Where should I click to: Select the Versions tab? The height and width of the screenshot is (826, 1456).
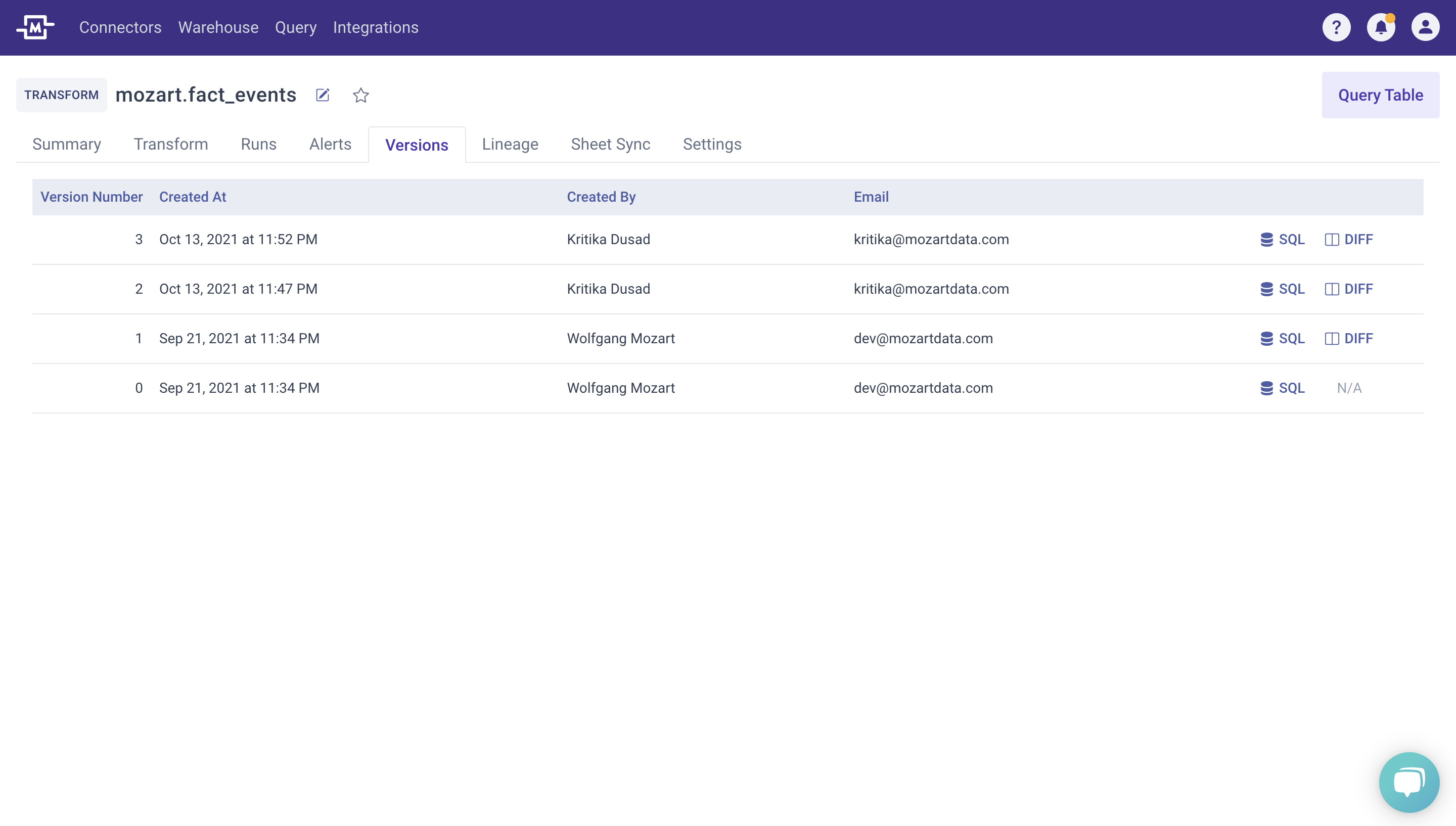pos(417,145)
